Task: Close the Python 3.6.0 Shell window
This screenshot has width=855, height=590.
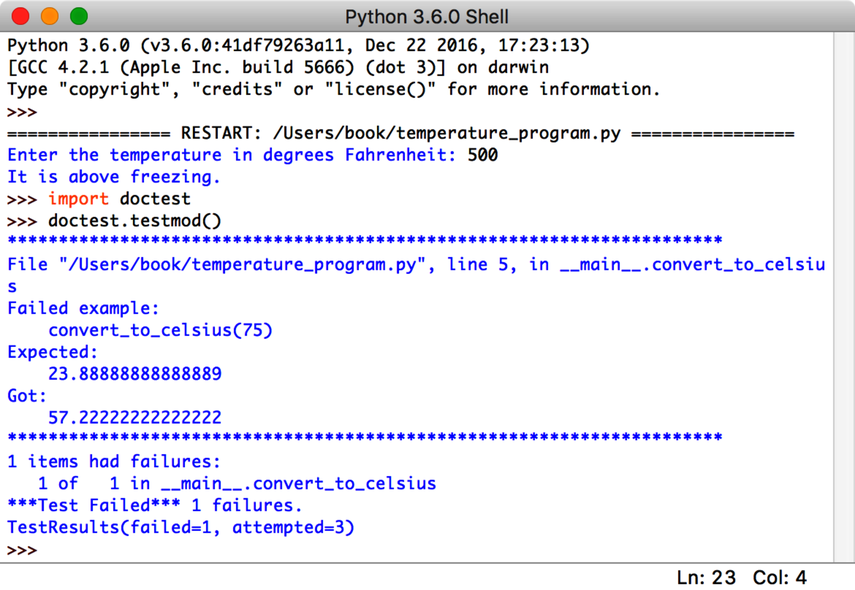Action: (21, 16)
